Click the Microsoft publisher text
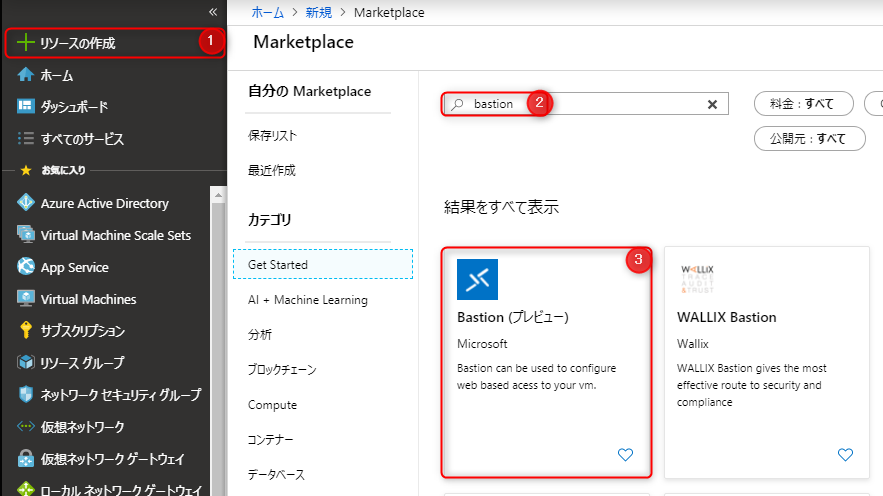Screen dimensions: 883x496 click(482, 344)
